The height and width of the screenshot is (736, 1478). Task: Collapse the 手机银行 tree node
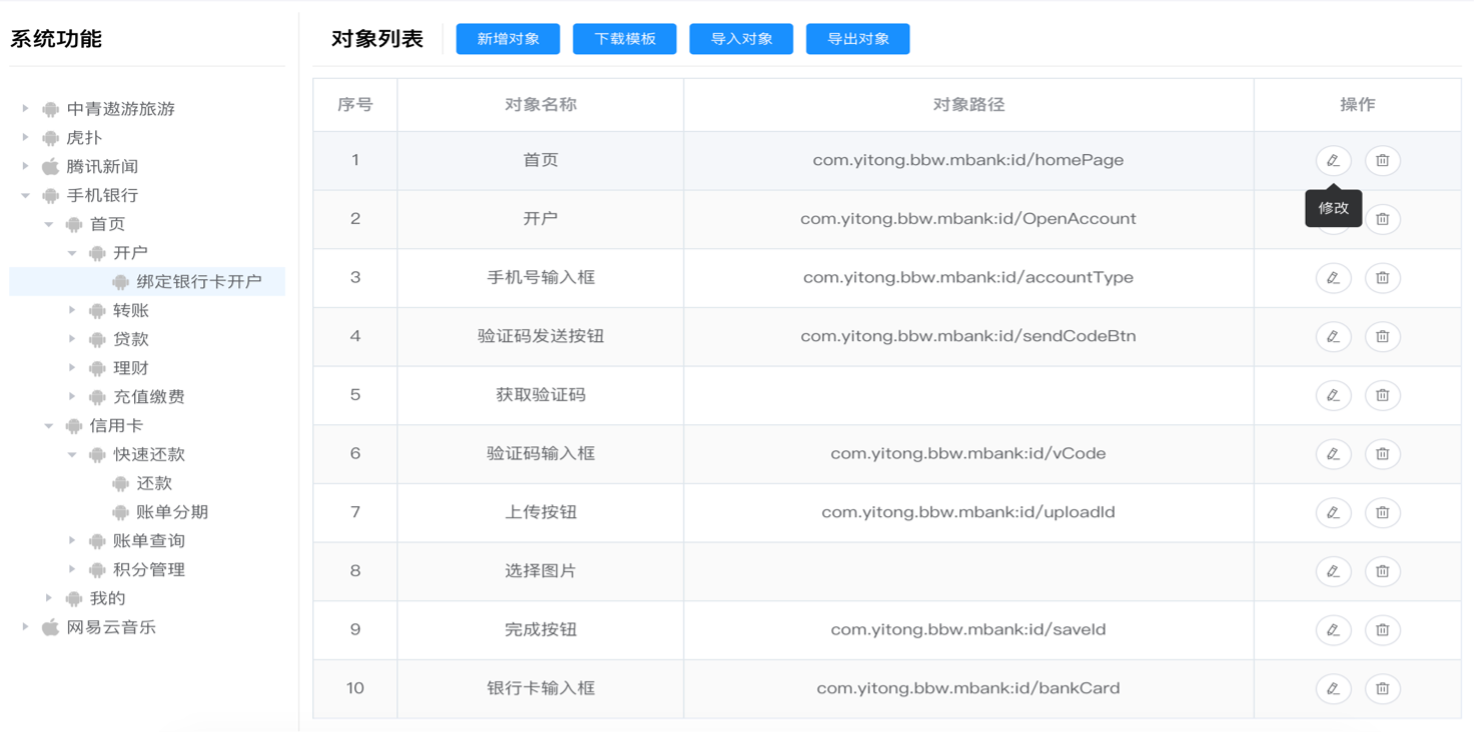pyautogui.click(x=26, y=196)
